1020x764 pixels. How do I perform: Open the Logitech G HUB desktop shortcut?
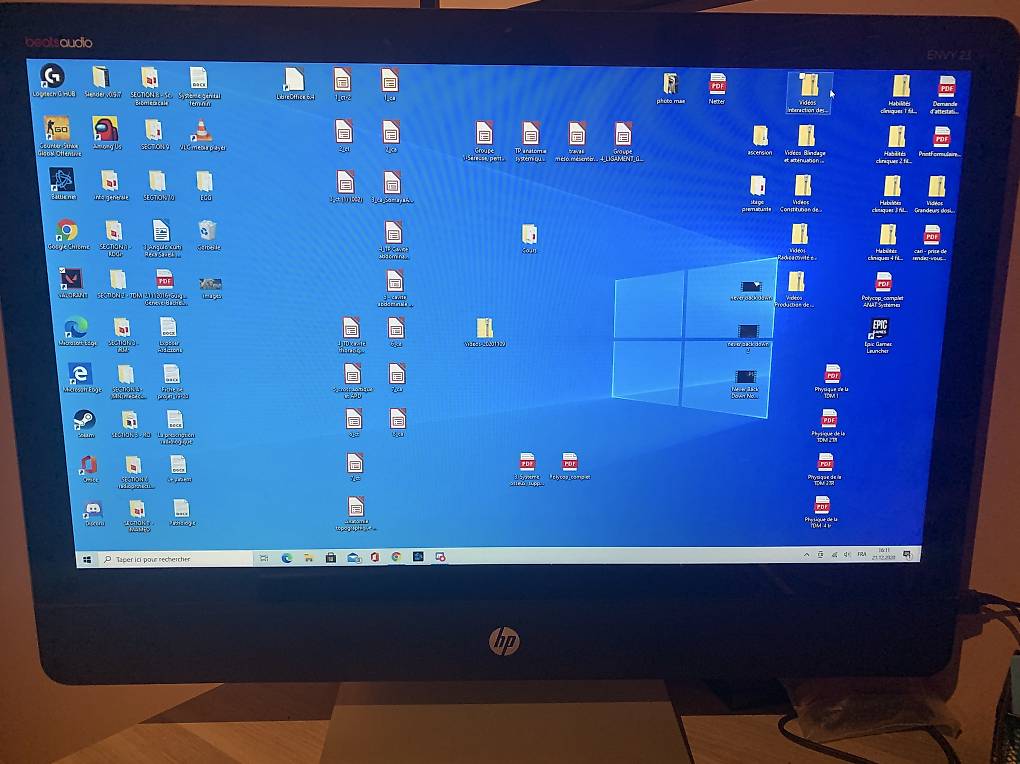53,81
